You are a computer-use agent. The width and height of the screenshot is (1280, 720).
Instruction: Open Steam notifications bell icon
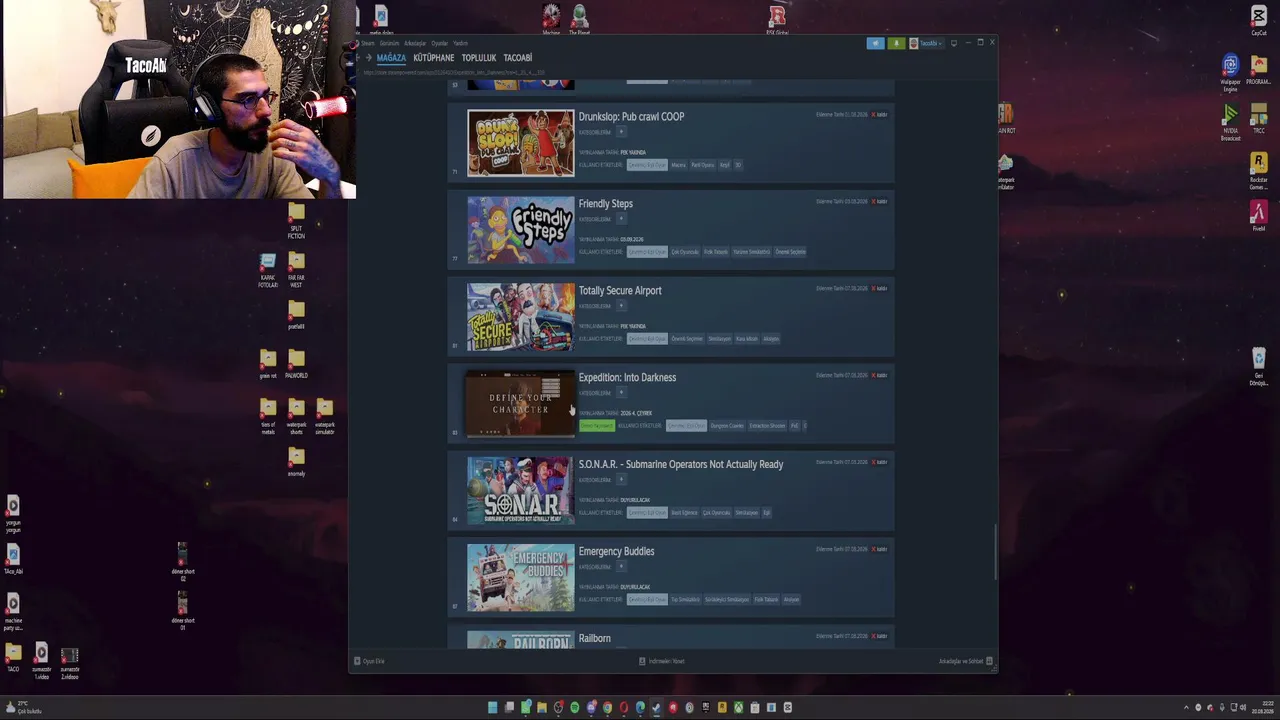pos(896,43)
